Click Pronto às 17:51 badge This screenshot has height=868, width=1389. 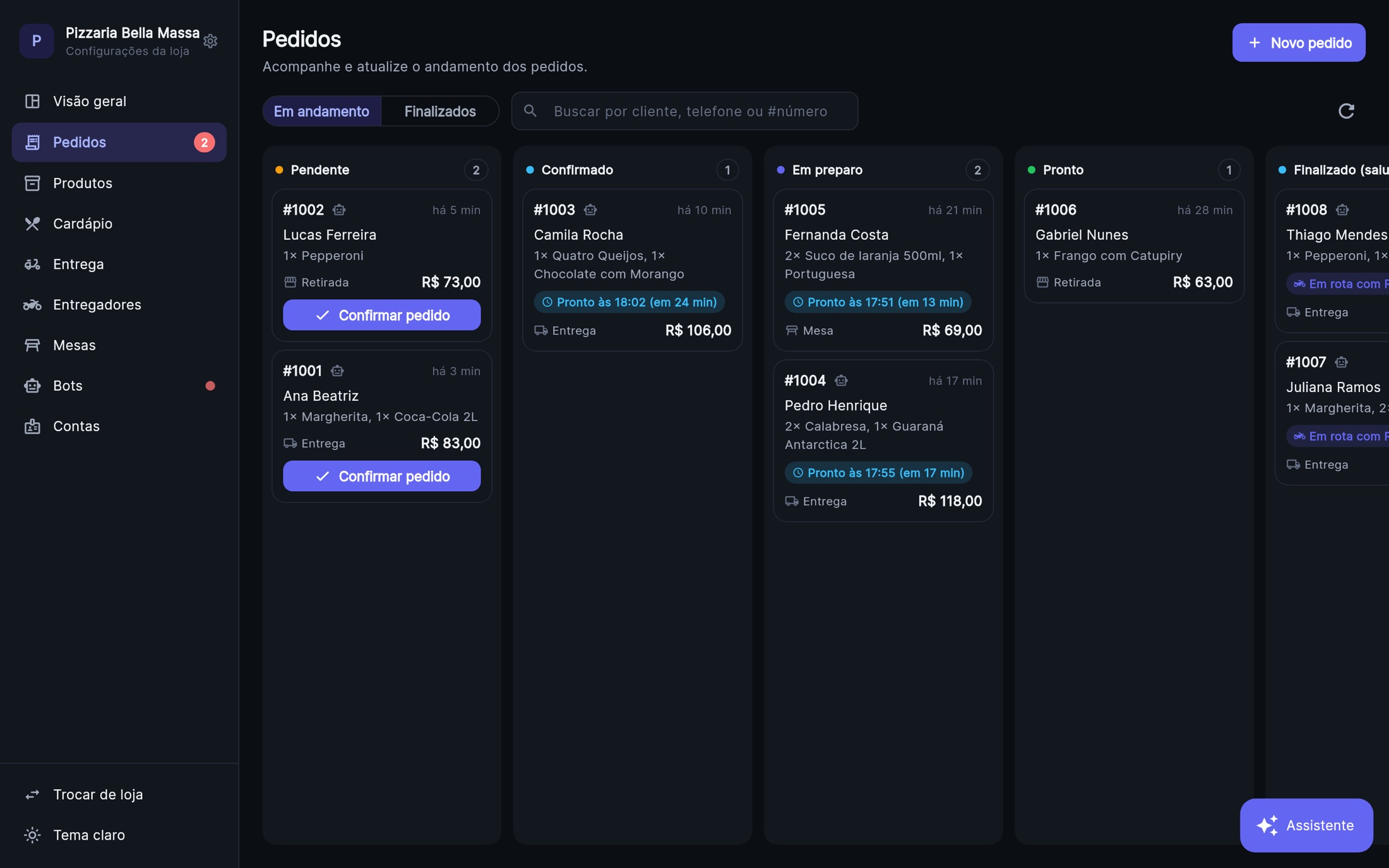click(x=878, y=302)
